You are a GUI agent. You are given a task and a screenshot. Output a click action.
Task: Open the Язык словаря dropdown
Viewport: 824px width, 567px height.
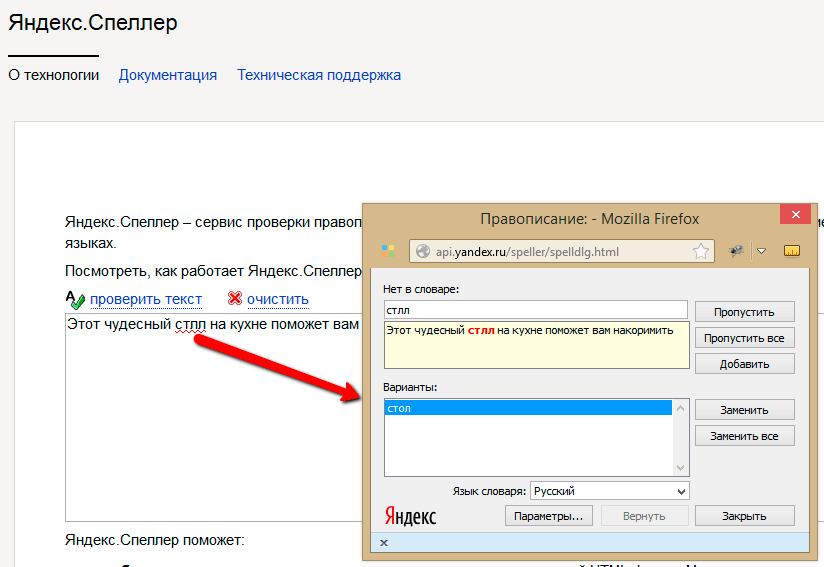610,491
